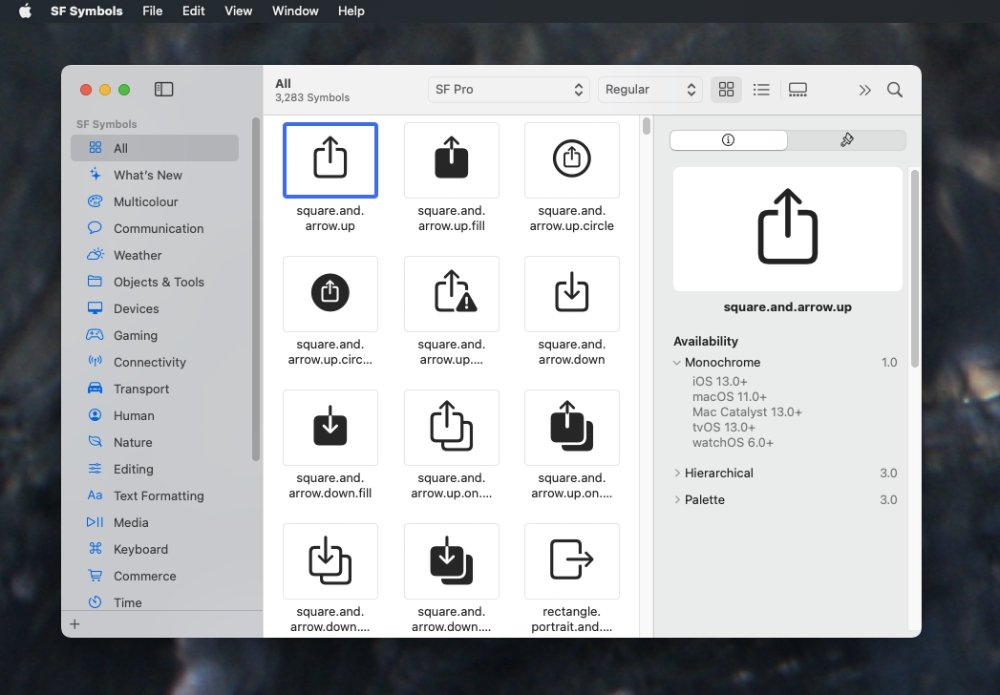Click the sidebar scrollbar
The width and height of the screenshot is (1000, 695).
click(x=256, y=289)
